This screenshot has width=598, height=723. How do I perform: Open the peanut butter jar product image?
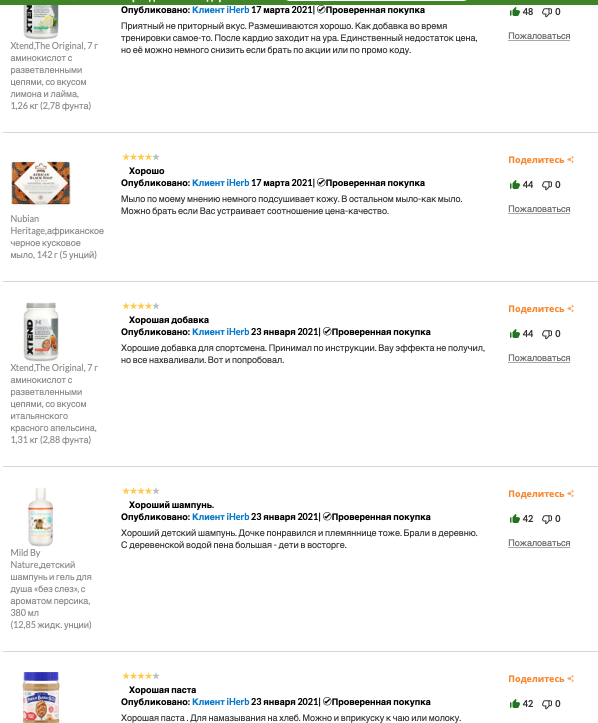point(41,697)
